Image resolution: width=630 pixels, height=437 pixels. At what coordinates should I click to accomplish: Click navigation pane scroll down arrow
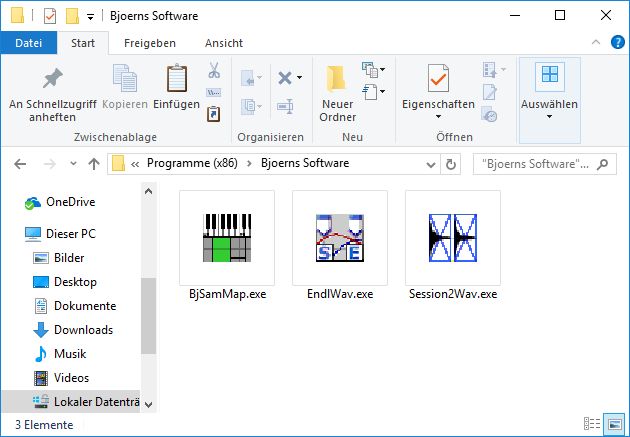(148, 404)
